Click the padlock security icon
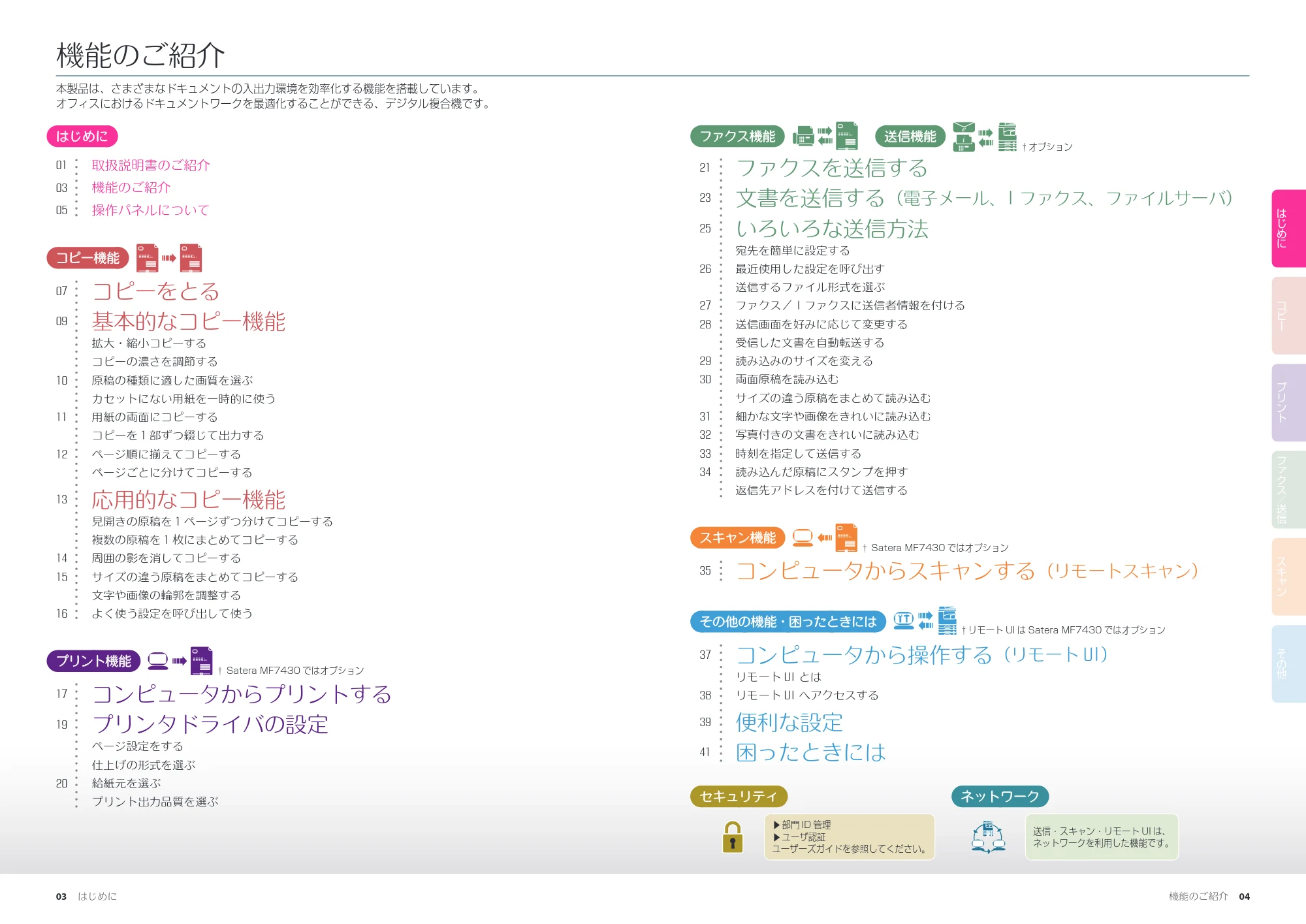The image size is (1306, 924). coord(733,836)
